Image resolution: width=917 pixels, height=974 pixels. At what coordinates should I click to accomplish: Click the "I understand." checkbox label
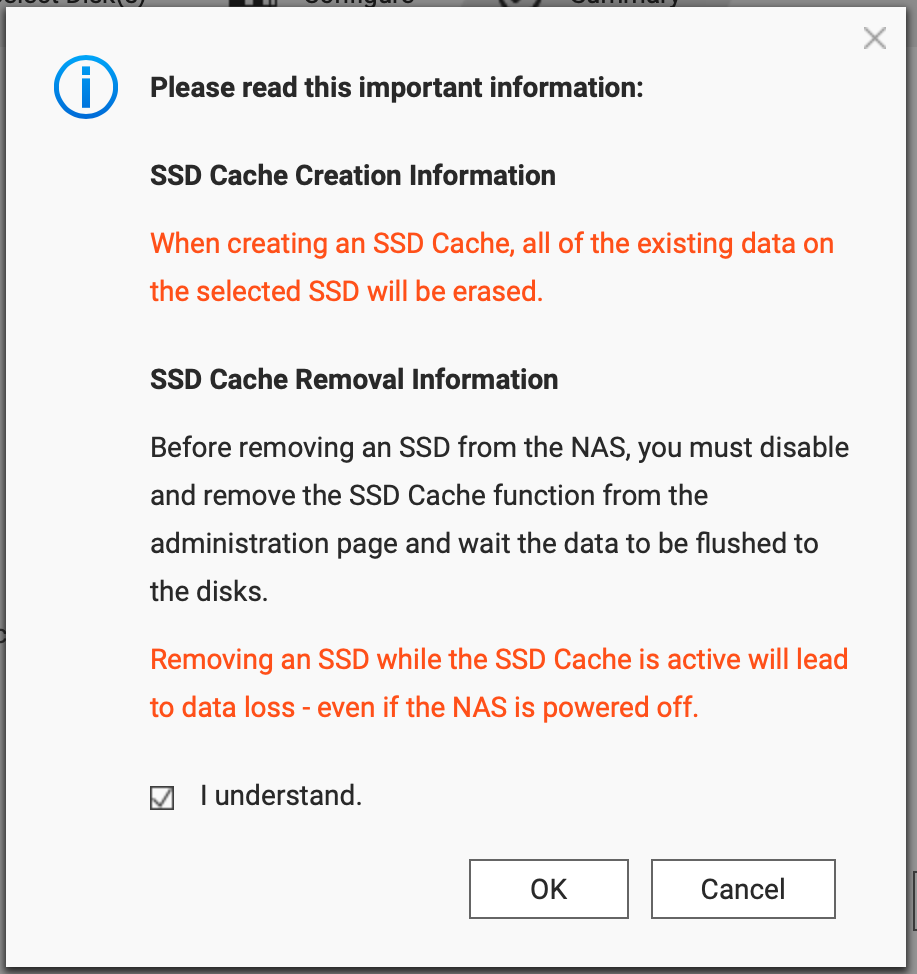pyautogui.click(x=281, y=796)
